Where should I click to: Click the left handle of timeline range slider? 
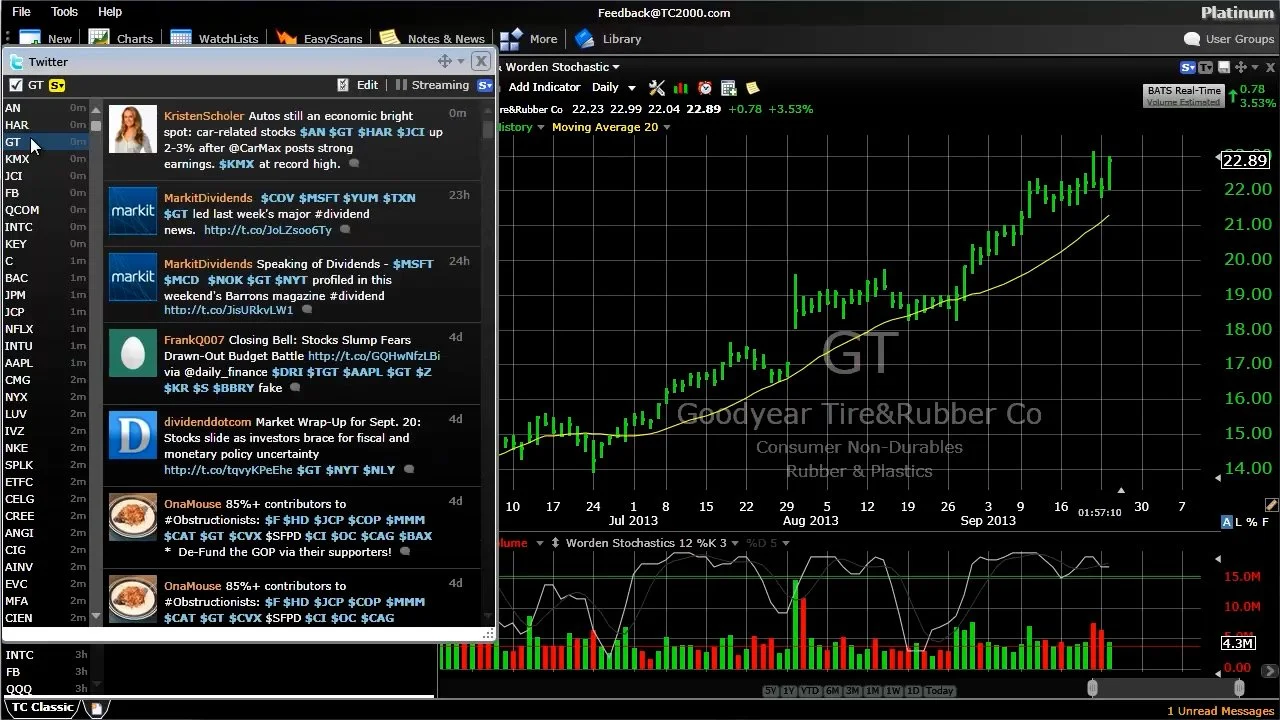pyautogui.click(x=1092, y=688)
